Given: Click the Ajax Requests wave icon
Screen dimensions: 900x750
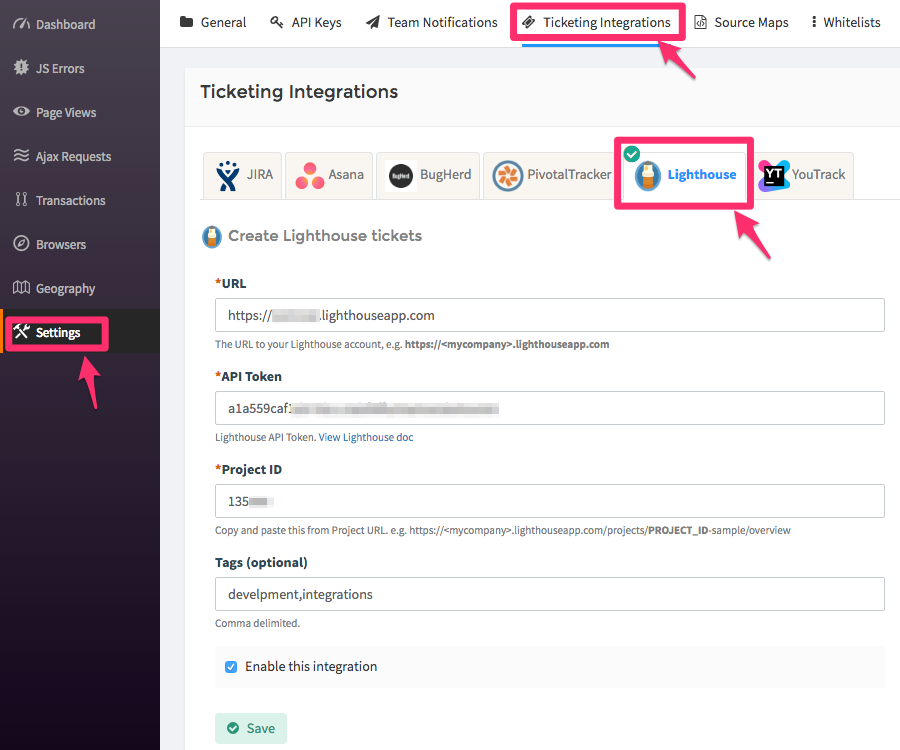Looking at the screenshot, I should tap(21, 156).
